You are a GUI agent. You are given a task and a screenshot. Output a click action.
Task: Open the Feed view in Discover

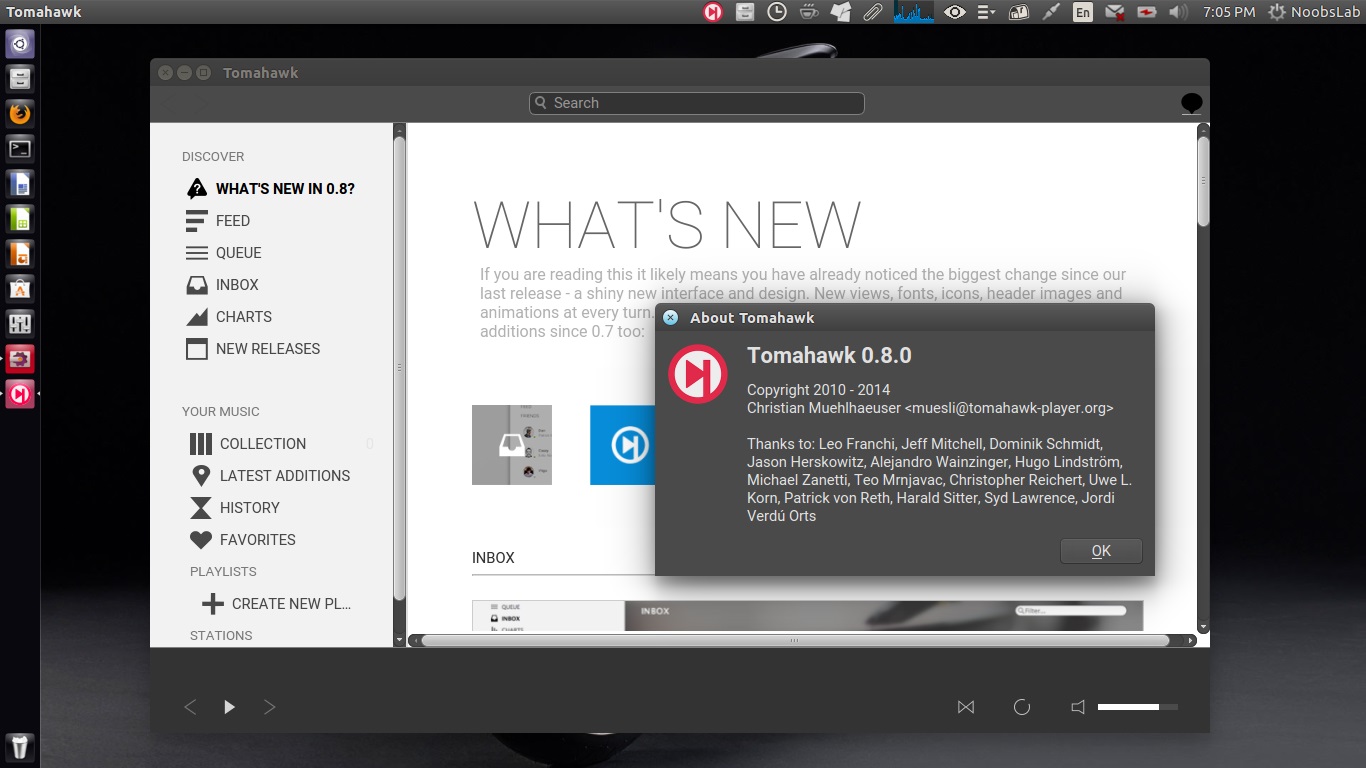tap(218, 220)
